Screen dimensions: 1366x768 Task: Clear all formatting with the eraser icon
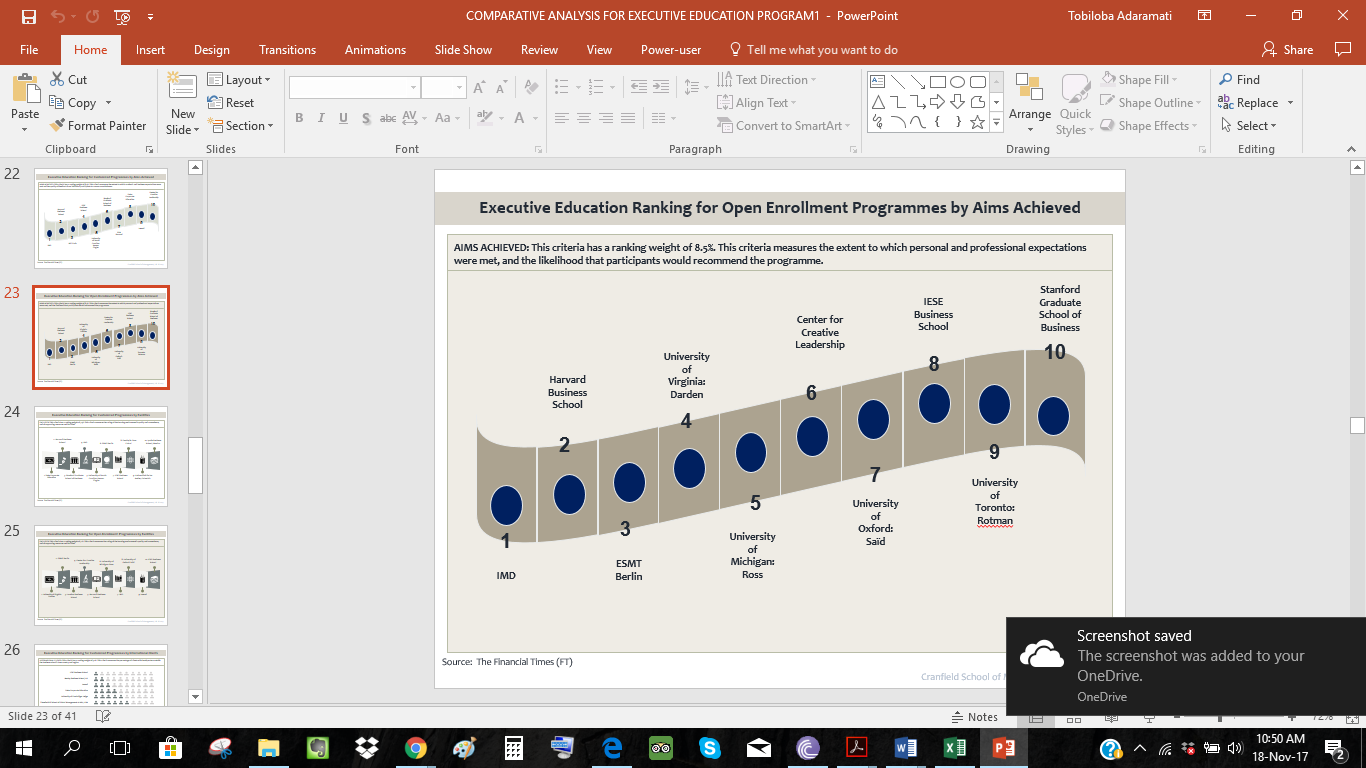tap(530, 88)
